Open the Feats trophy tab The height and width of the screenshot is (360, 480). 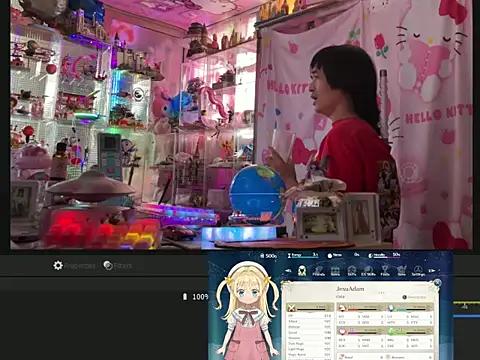point(385,271)
